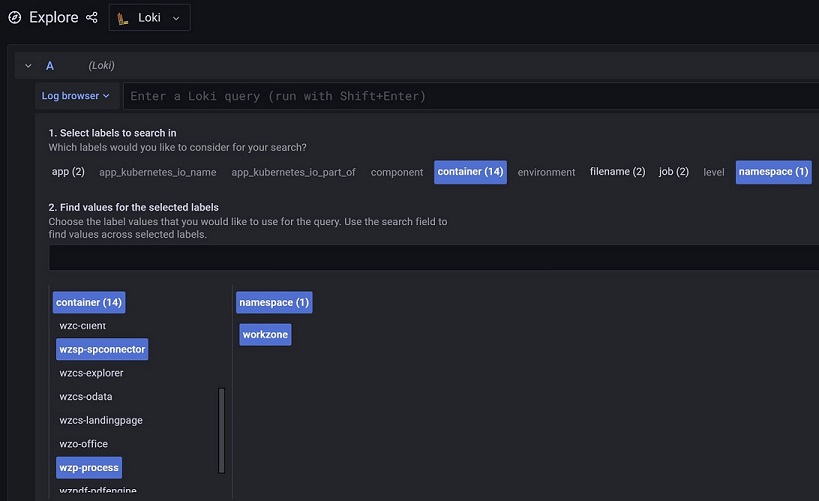Select wzcs-explorer from container values
Viewport: 819px width, 501px height.
92,373
